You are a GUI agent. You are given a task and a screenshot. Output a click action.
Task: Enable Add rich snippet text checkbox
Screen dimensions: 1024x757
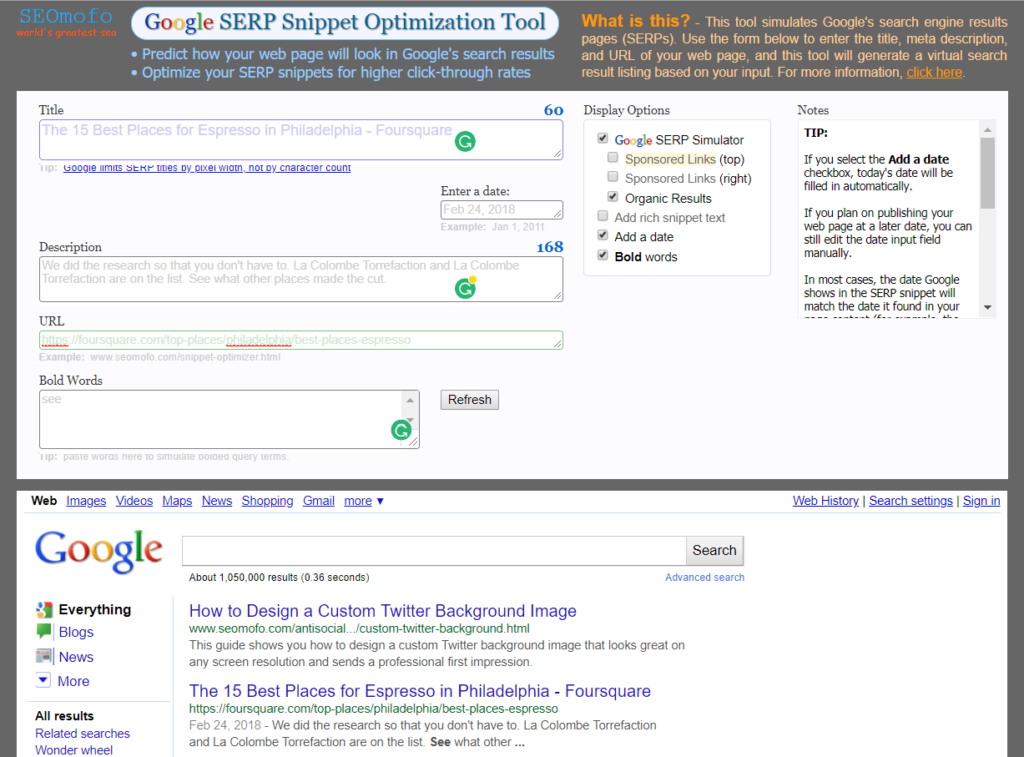pos(603,216)
